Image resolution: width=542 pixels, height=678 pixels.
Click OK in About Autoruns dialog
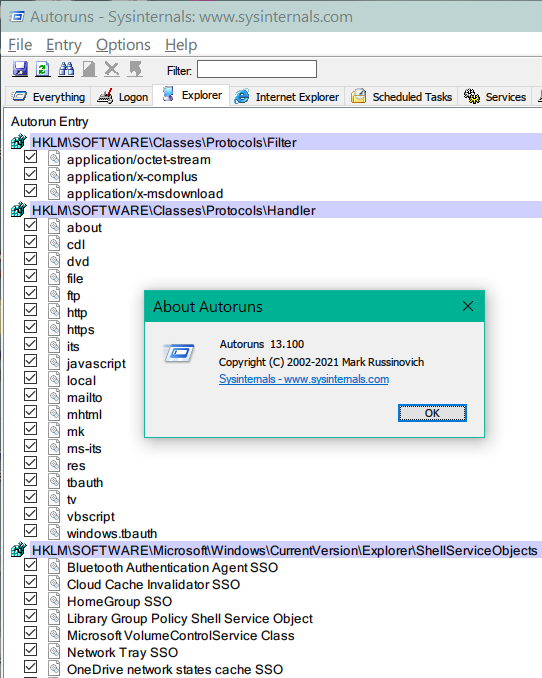(432, 413)
